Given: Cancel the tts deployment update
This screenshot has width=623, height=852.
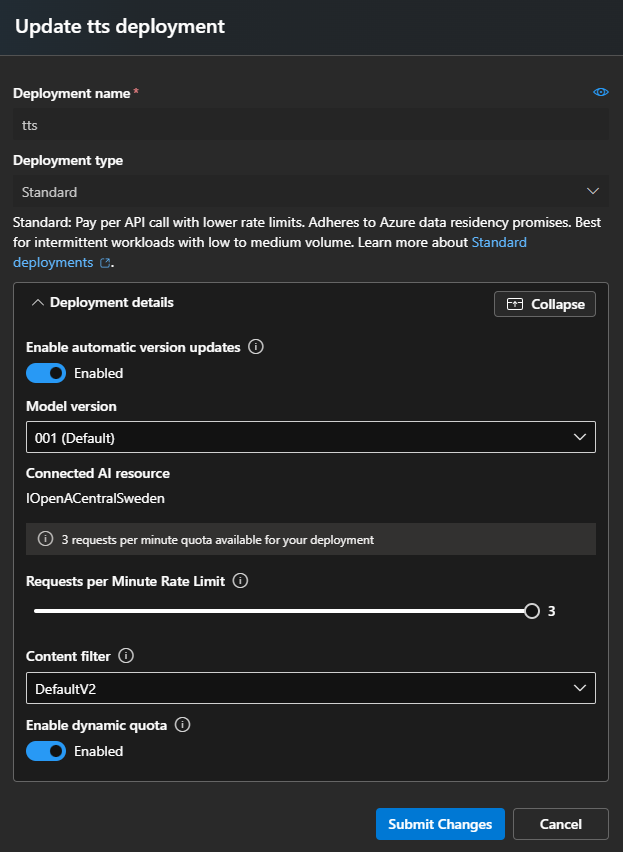Looking at the screenshot, I should click(560, 823).
